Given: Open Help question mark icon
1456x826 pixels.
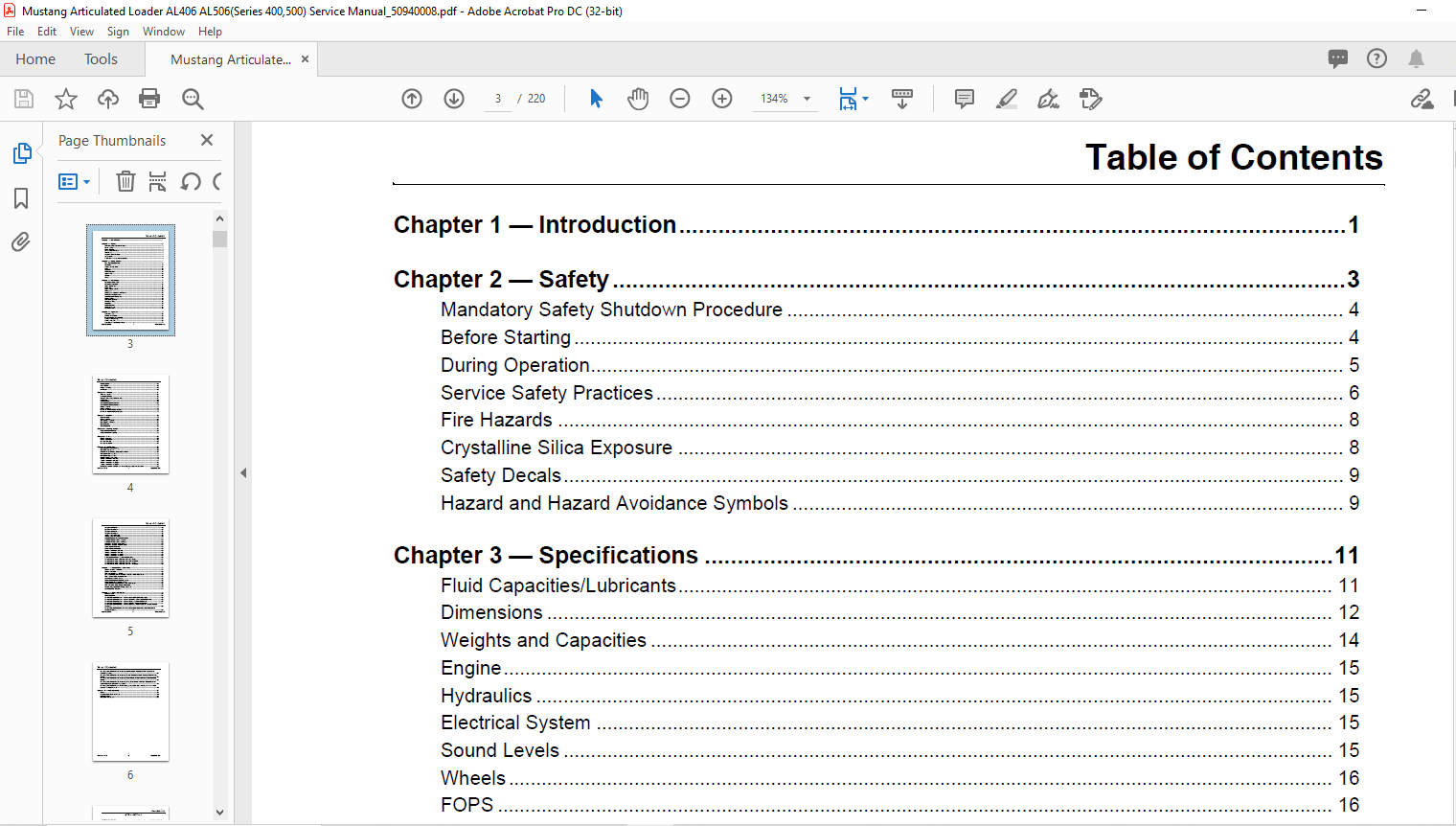Looking at the screenshot, I should (1376, 58).
